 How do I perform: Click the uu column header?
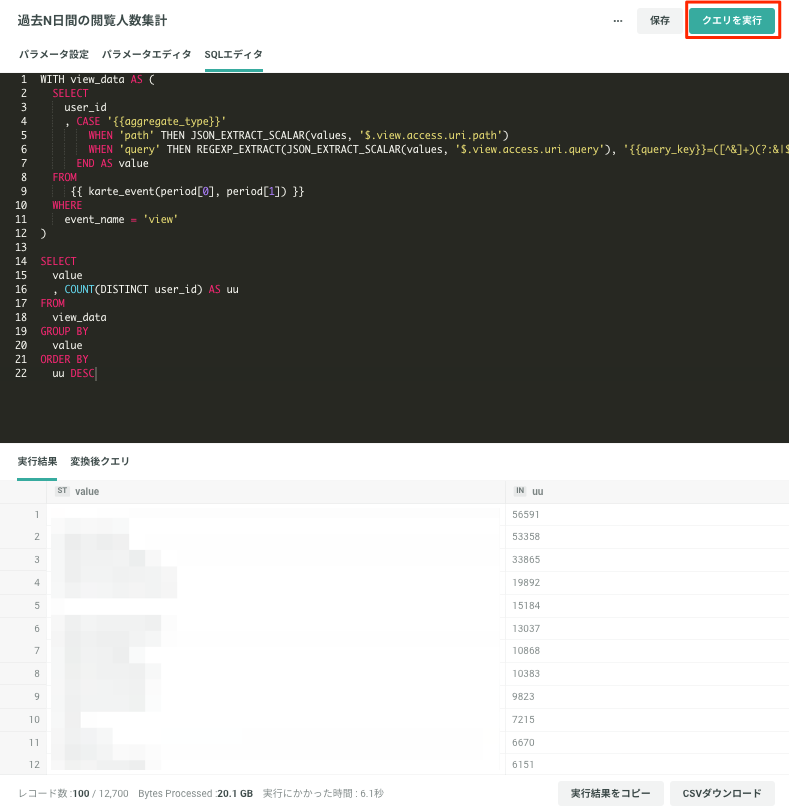(647, 492)
